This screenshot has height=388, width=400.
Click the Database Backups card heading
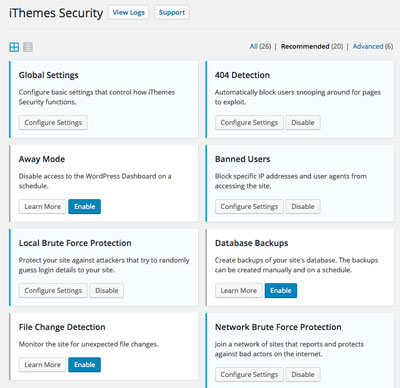(x=252, y=243)
